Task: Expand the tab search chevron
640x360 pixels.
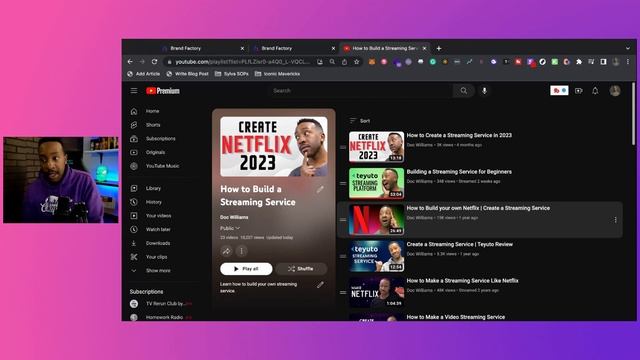Action: pos(628,49)
